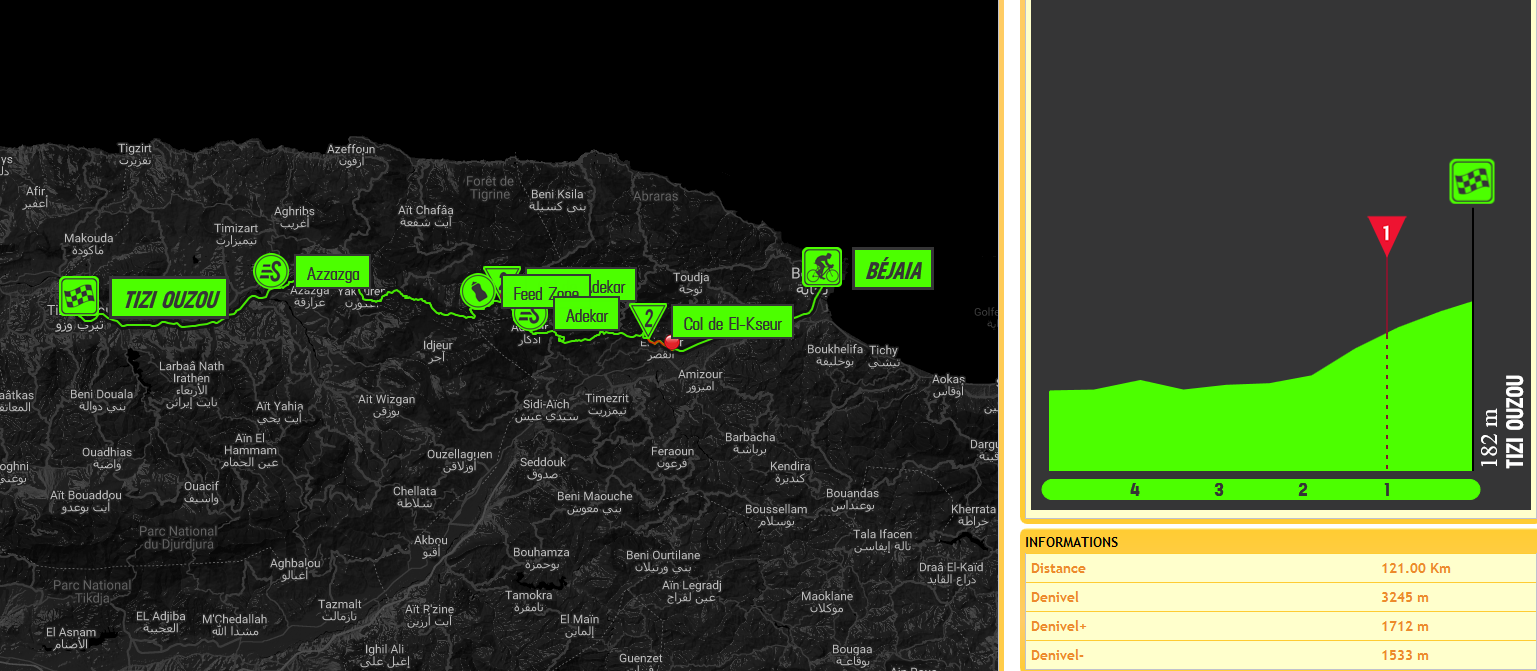The image size is (1537, 671).
Task: Click the feed zone bottle icon
Action: tap(477, 291)
